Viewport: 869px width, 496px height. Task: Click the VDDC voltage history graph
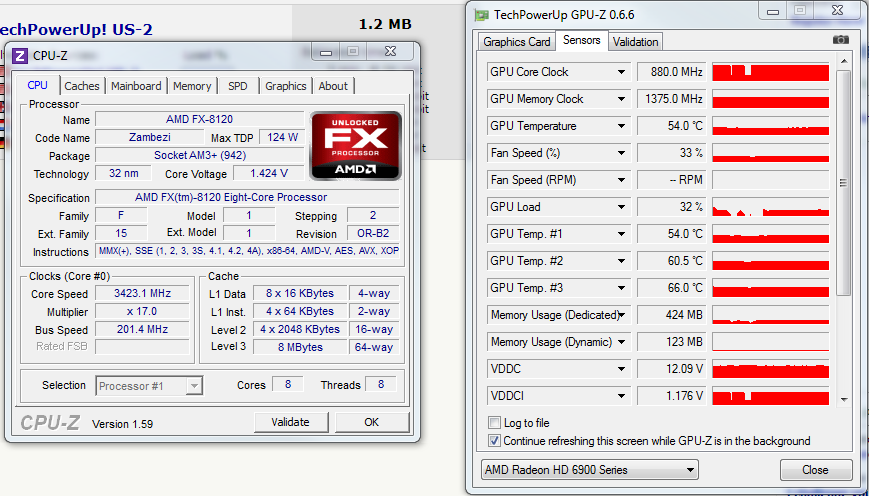tap(770, 369)
